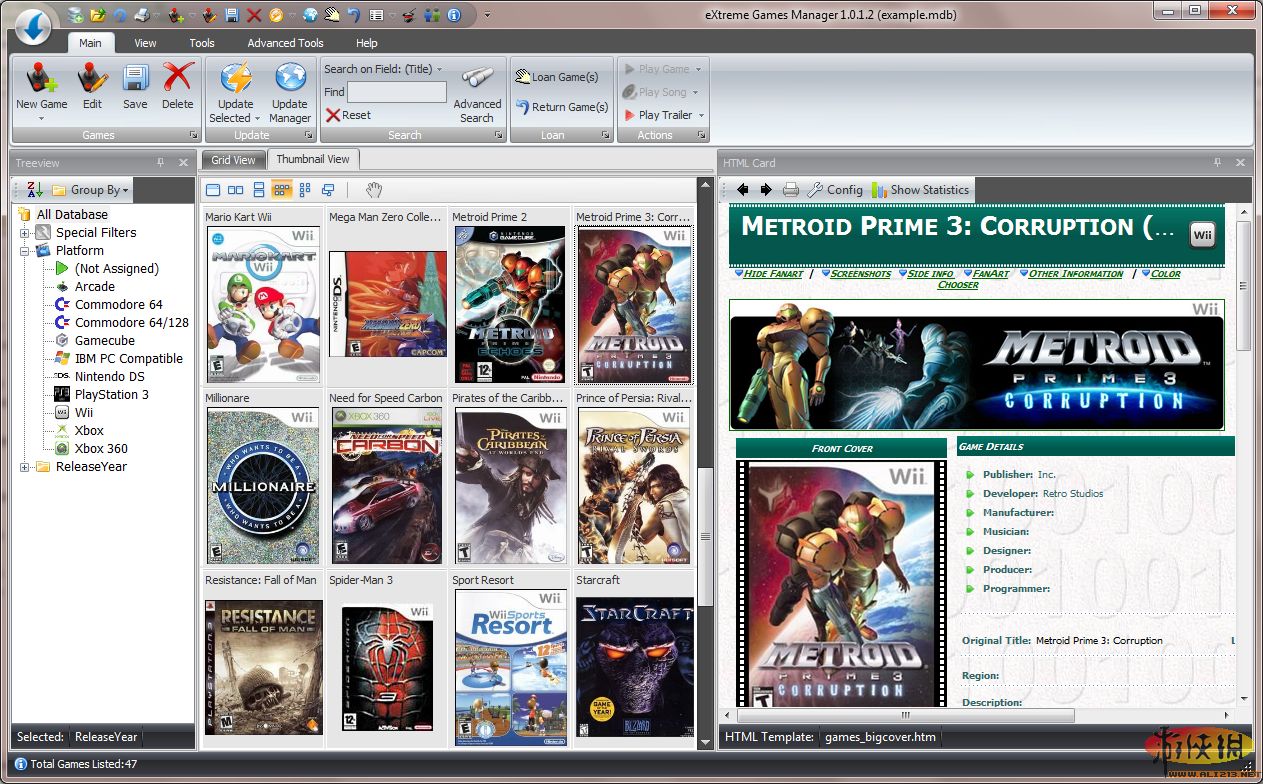
Task: Select the PlayStation 3 platform
Action: (111, 394)
